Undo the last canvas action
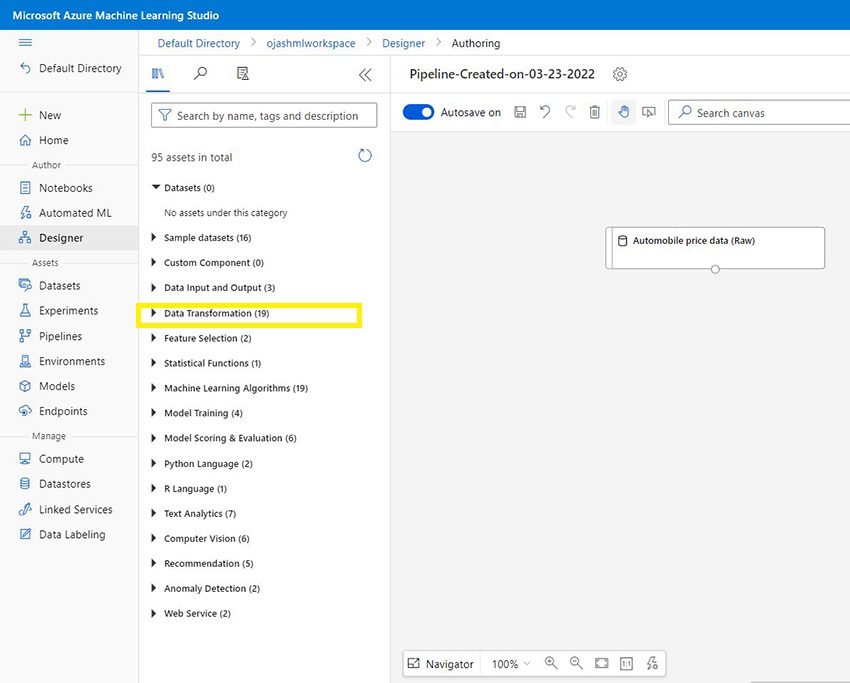The image size is (850, 683). pyautogui.click(x=545, y=112)
